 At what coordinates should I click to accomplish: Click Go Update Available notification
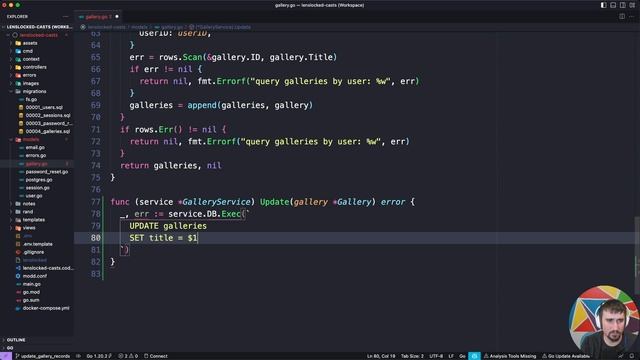pos(565,356)
